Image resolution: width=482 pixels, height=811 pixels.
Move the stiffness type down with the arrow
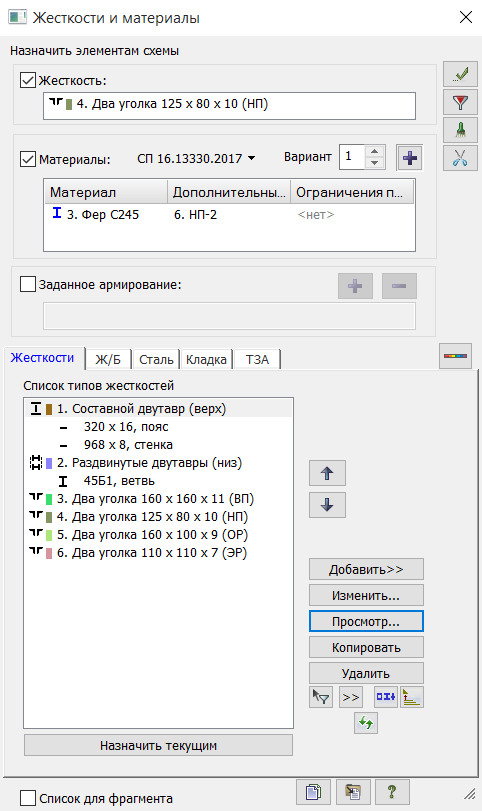pyautogui.click(x=327, y=505)
